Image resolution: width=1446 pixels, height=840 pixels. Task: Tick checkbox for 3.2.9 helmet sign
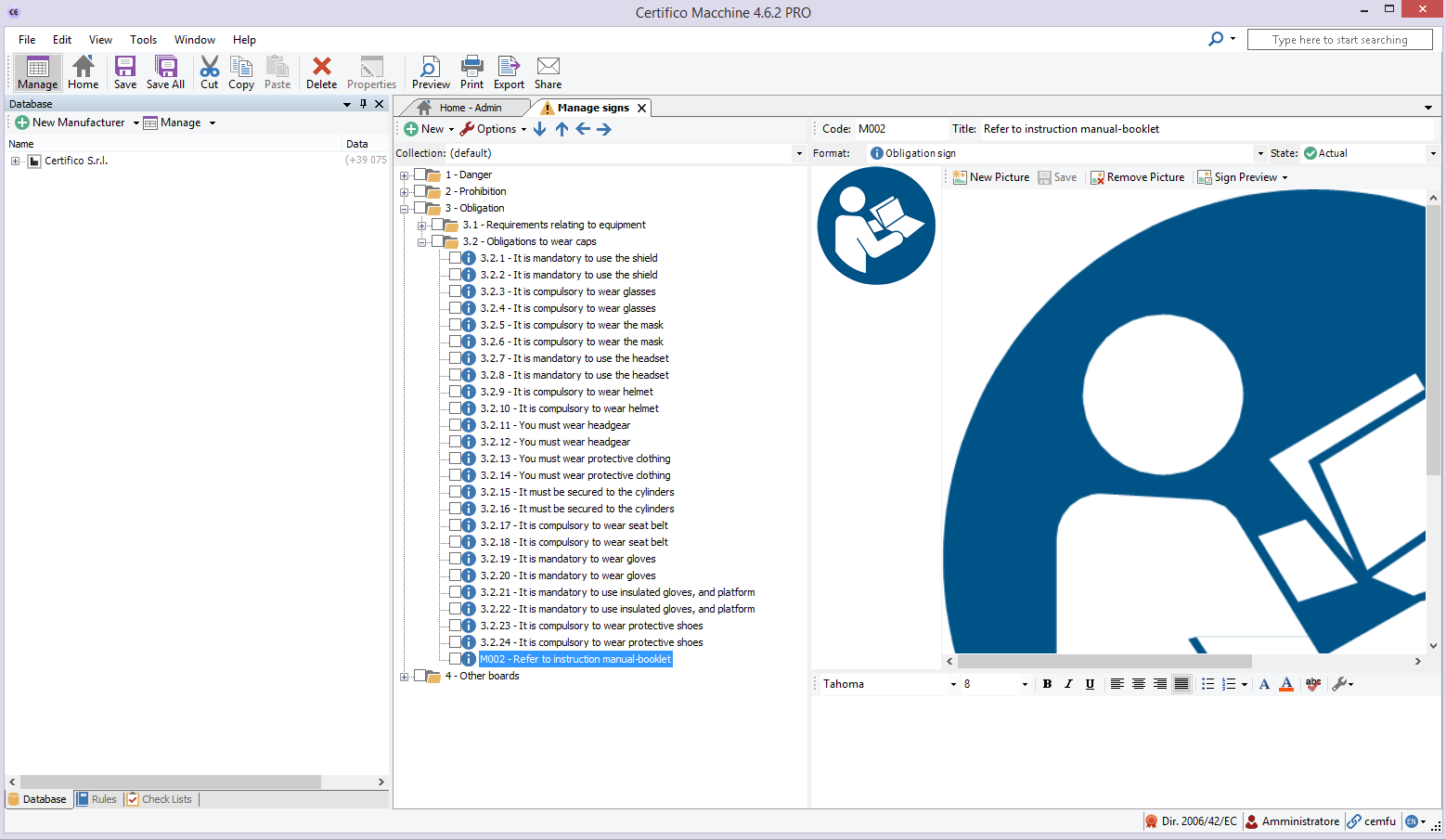456,392
